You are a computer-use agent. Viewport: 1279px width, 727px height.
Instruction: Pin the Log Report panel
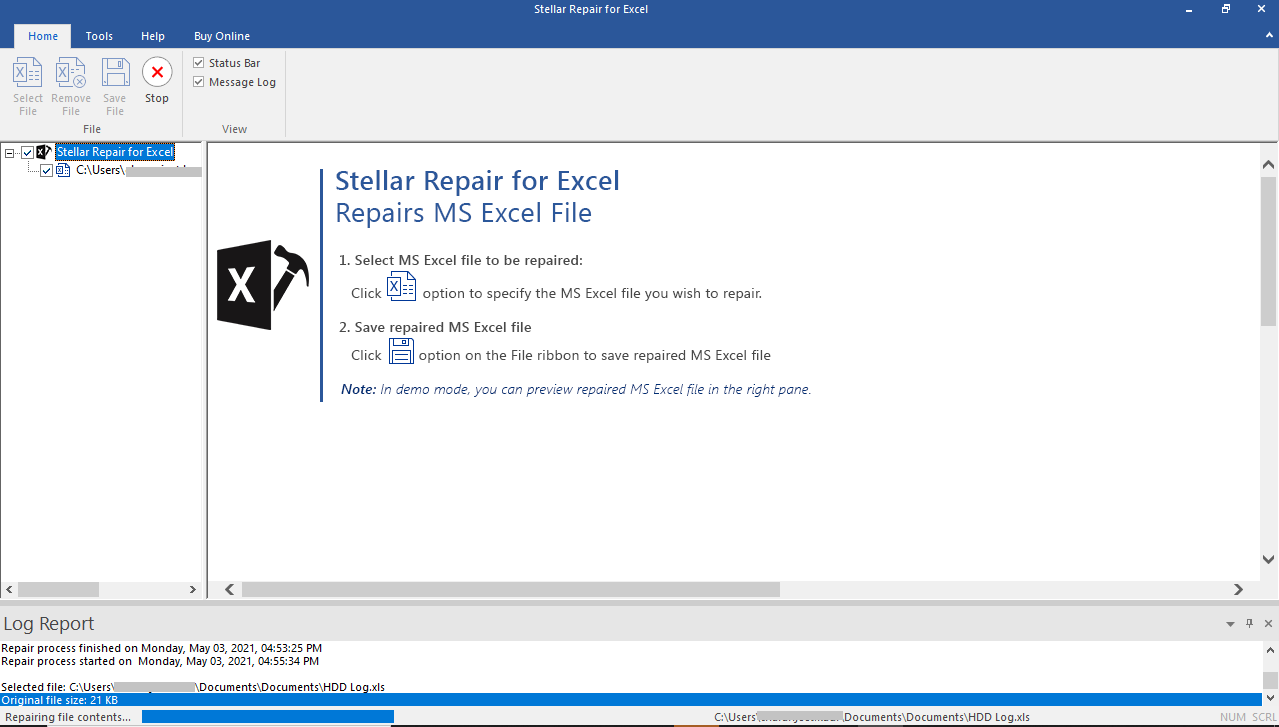[x=1249, y=623]
